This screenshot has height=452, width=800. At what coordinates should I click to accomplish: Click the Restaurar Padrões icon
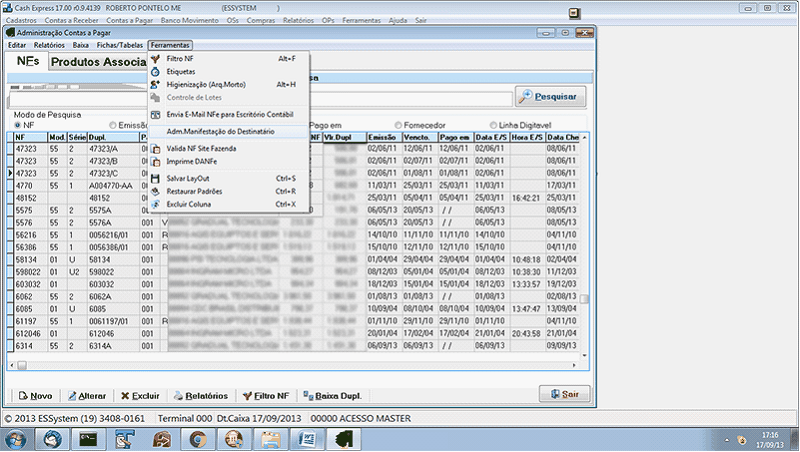click(x=155, y=191)
